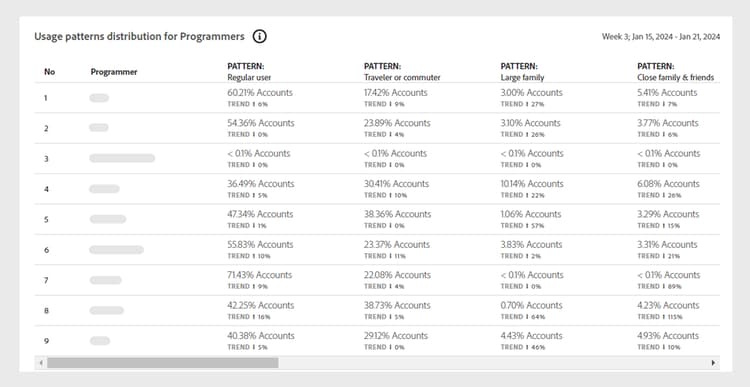
Task: Click the 38.73% Accounts value
Action: (x=397, y=305)
